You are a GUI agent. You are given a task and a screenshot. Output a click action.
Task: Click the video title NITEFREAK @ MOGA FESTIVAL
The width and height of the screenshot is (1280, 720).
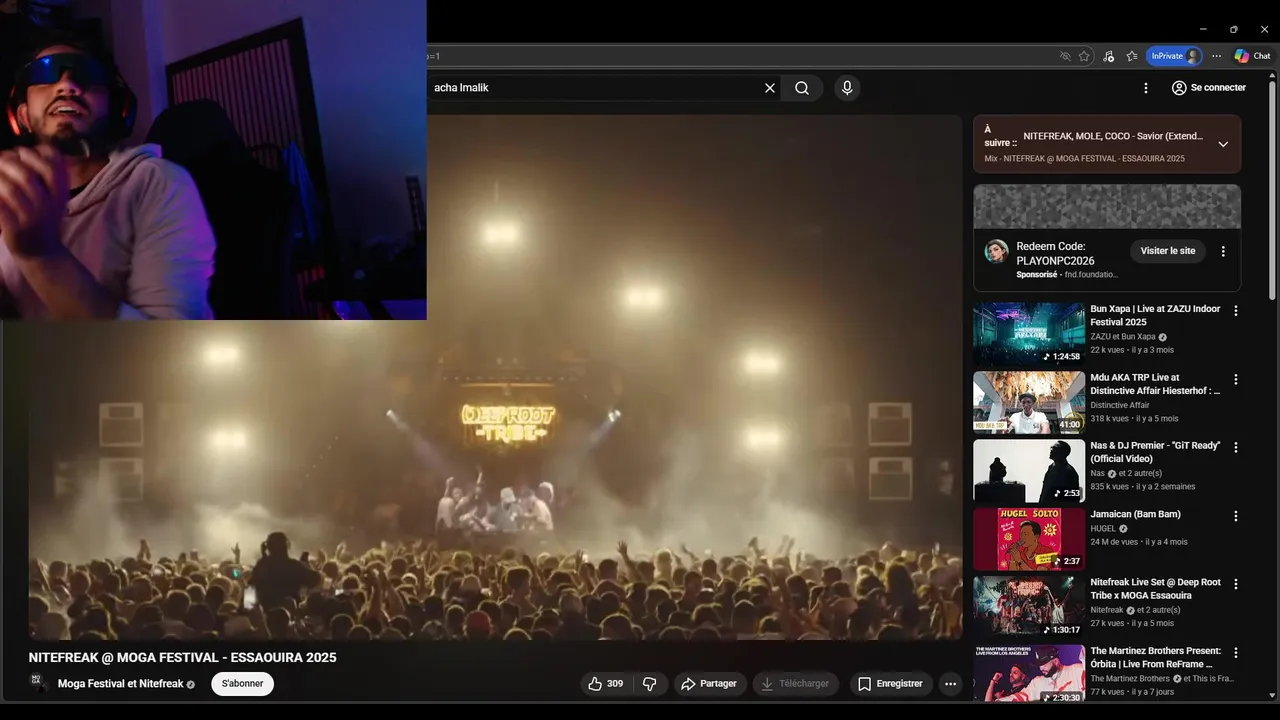coord(183,657)
